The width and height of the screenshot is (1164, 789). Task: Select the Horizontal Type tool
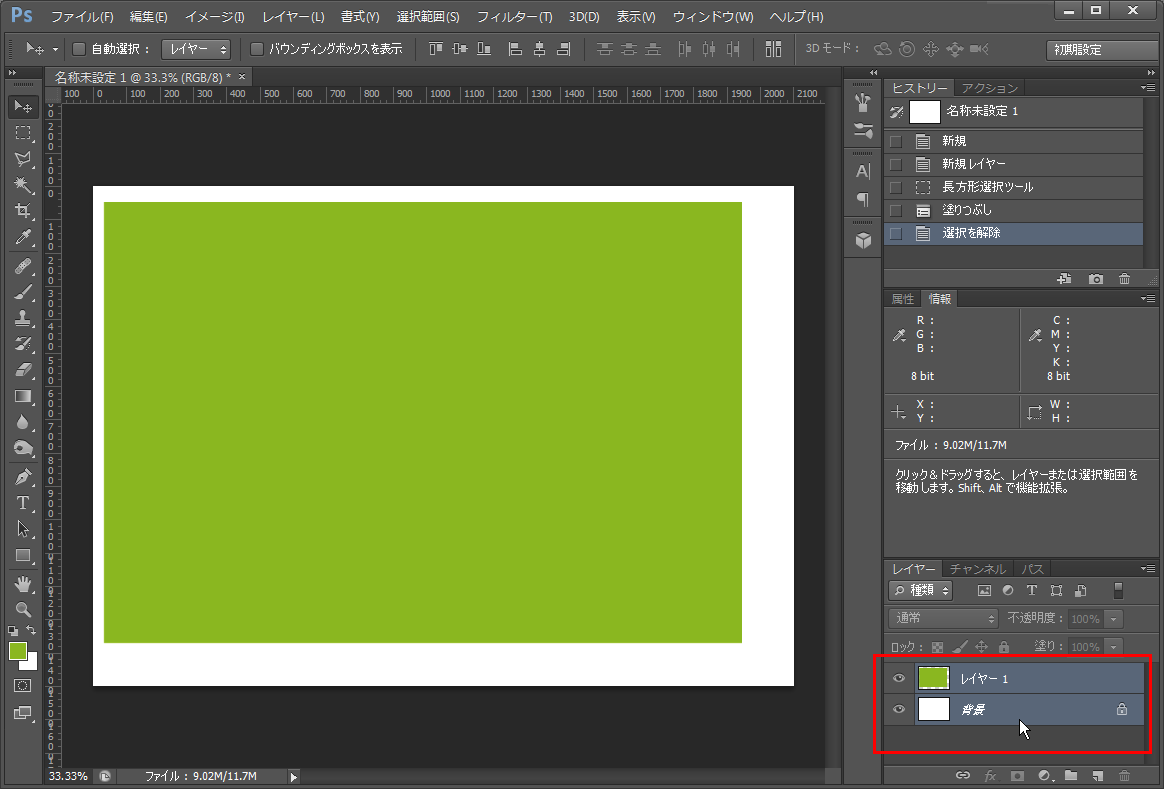23,503
